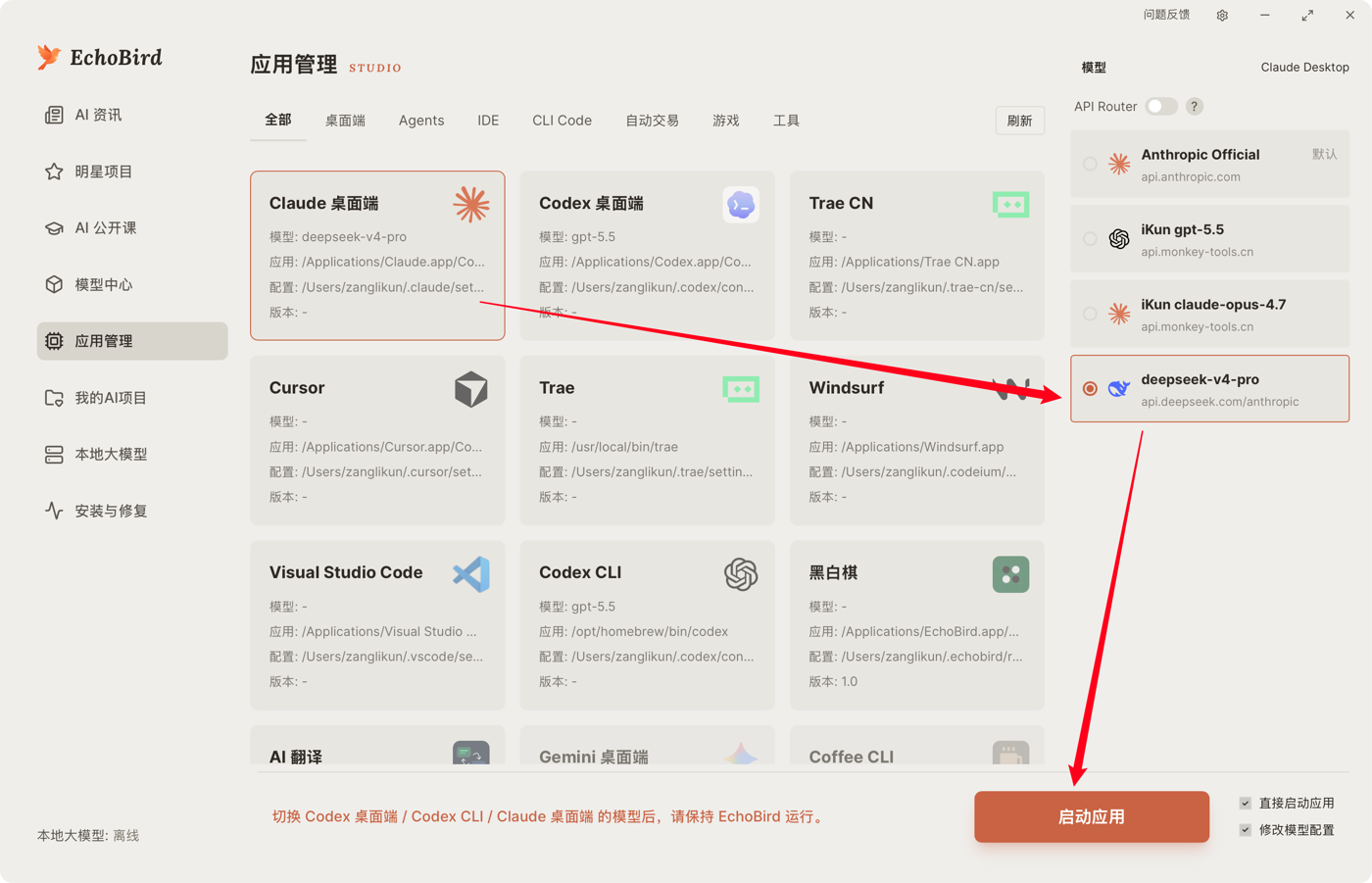Screen dimensions: 1372x883
Task: Select the 应用管理 chip icon
Action: pos(54,341)
